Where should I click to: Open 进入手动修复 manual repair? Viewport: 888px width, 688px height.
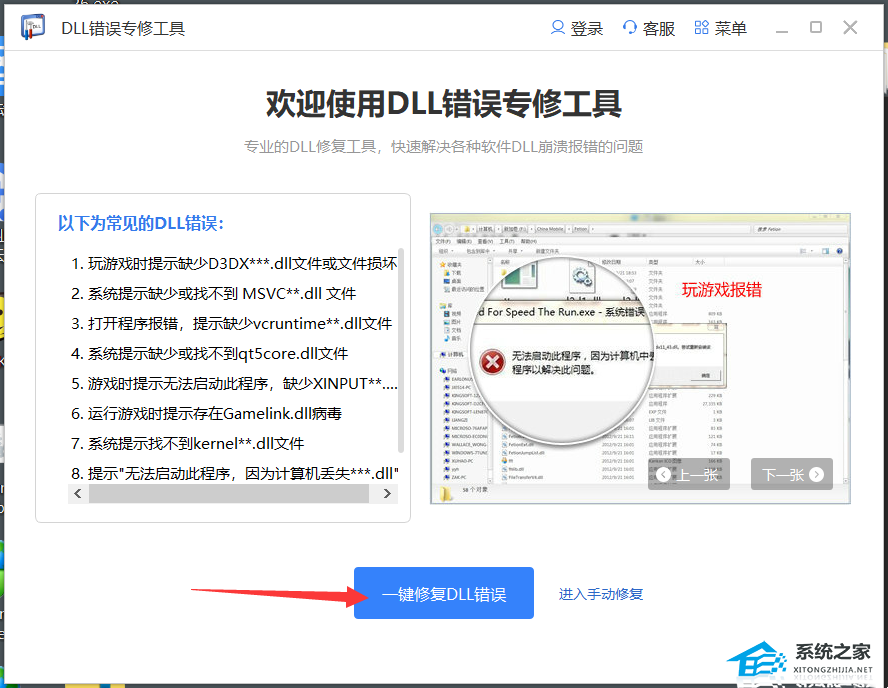(x=601, y=593)
